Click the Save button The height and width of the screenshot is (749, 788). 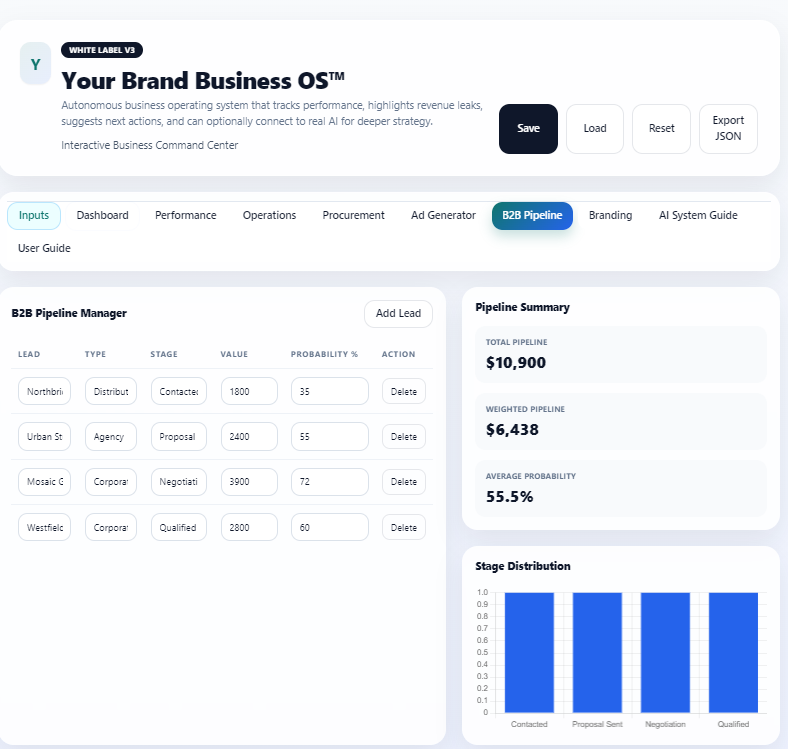point(528,129)
